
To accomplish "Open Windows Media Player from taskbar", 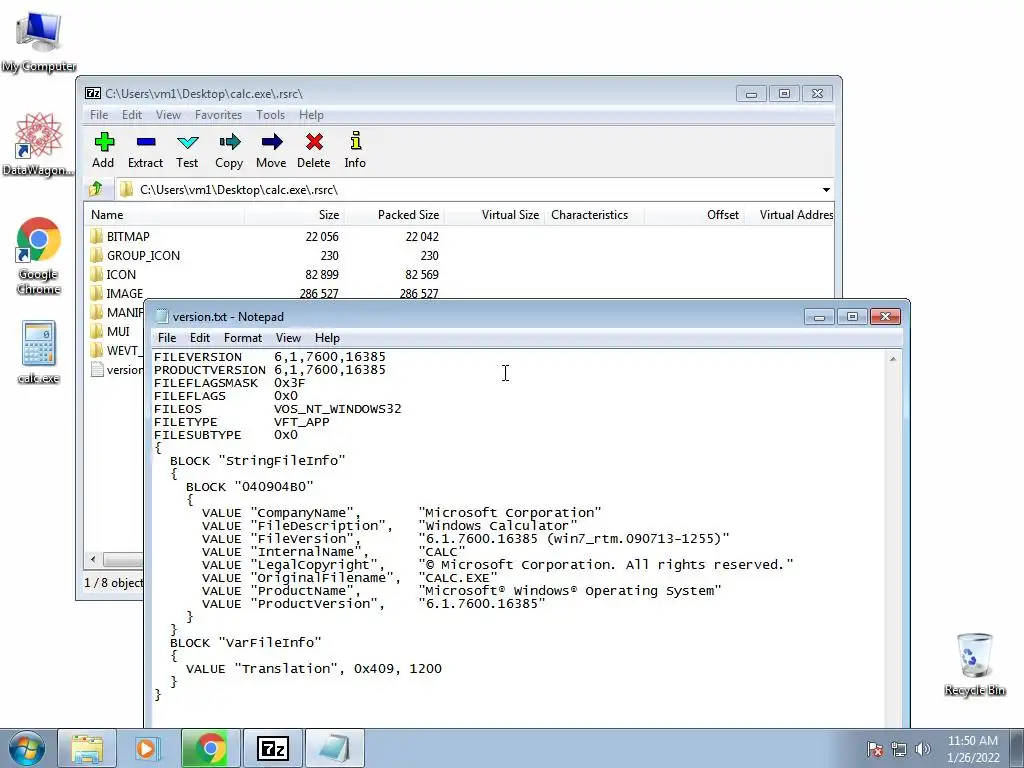I will (148, 748).
